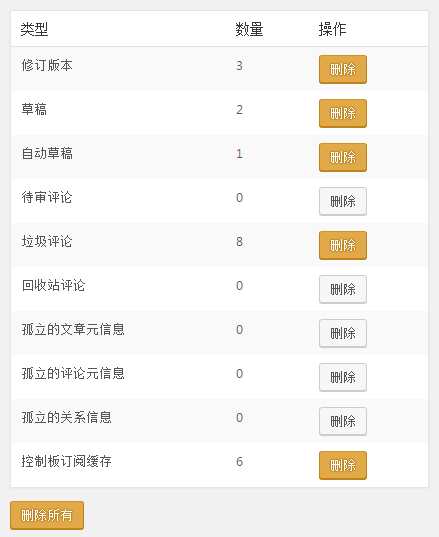Click the count 6 for 控制板订阅缓存
Screen dimensions: 439x537
(239, 461)
